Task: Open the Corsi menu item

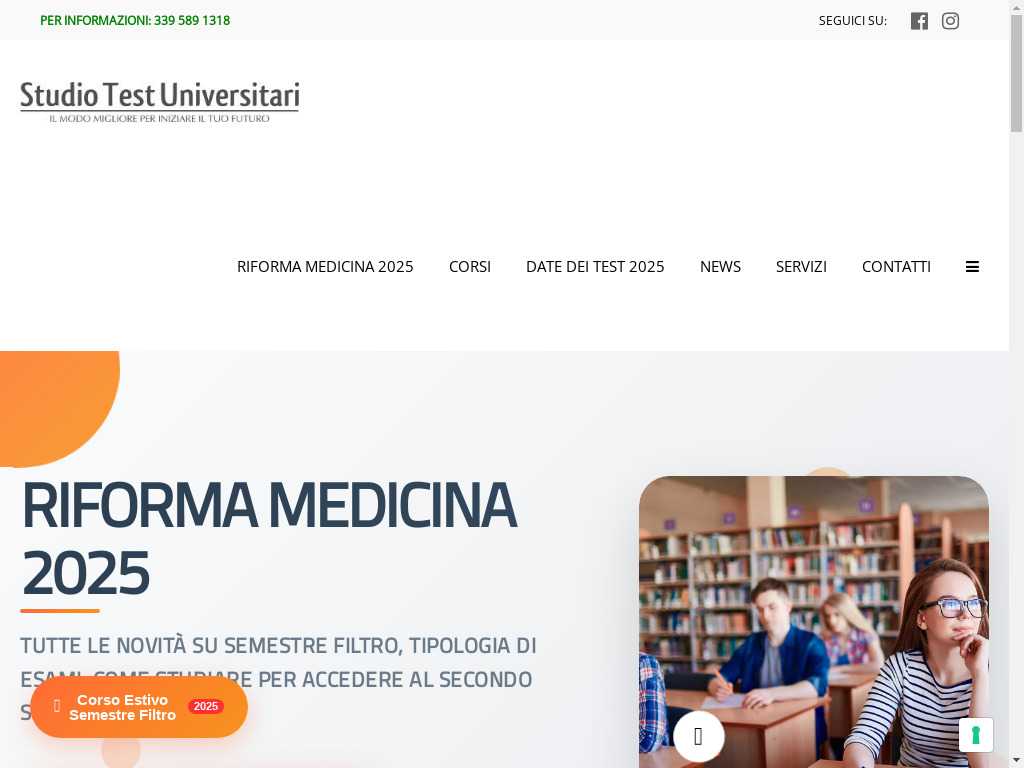Action: (x=470, y=266)
